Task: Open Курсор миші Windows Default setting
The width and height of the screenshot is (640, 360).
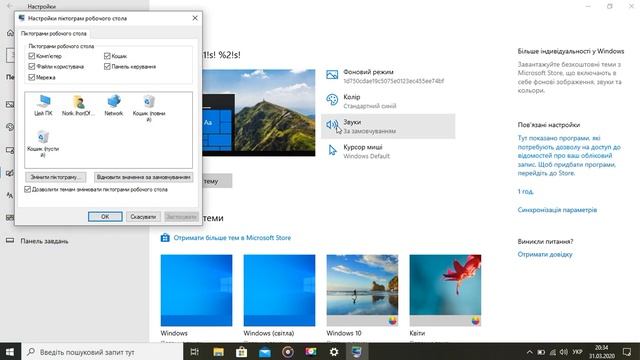Action: (x=388, y=151)
